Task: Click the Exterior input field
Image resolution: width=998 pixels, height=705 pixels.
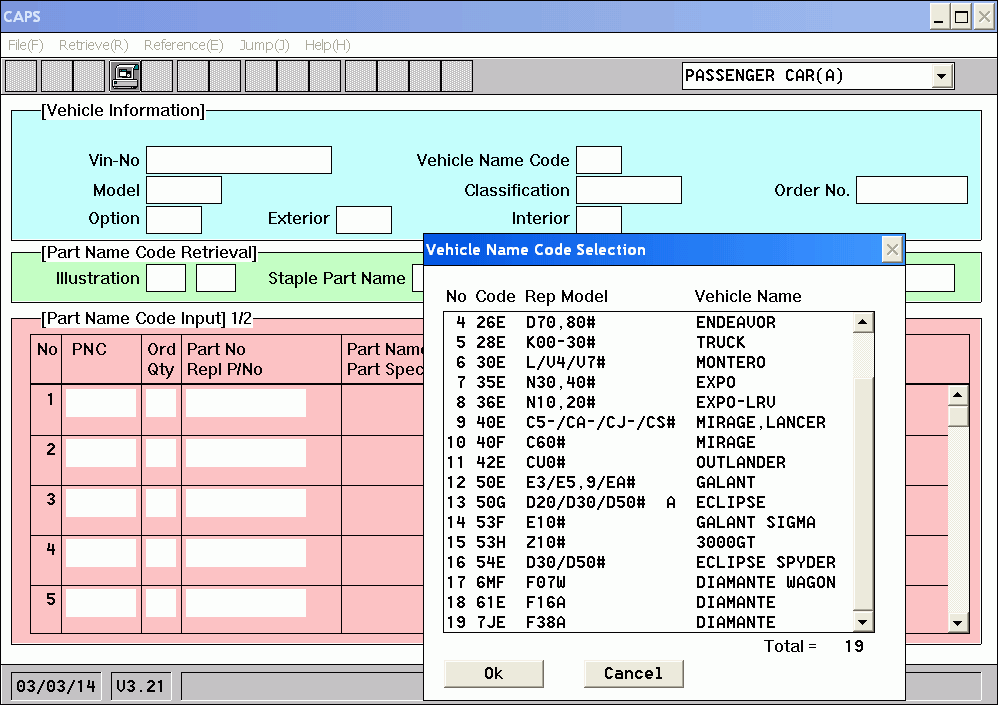Action: tap(363, 220)
